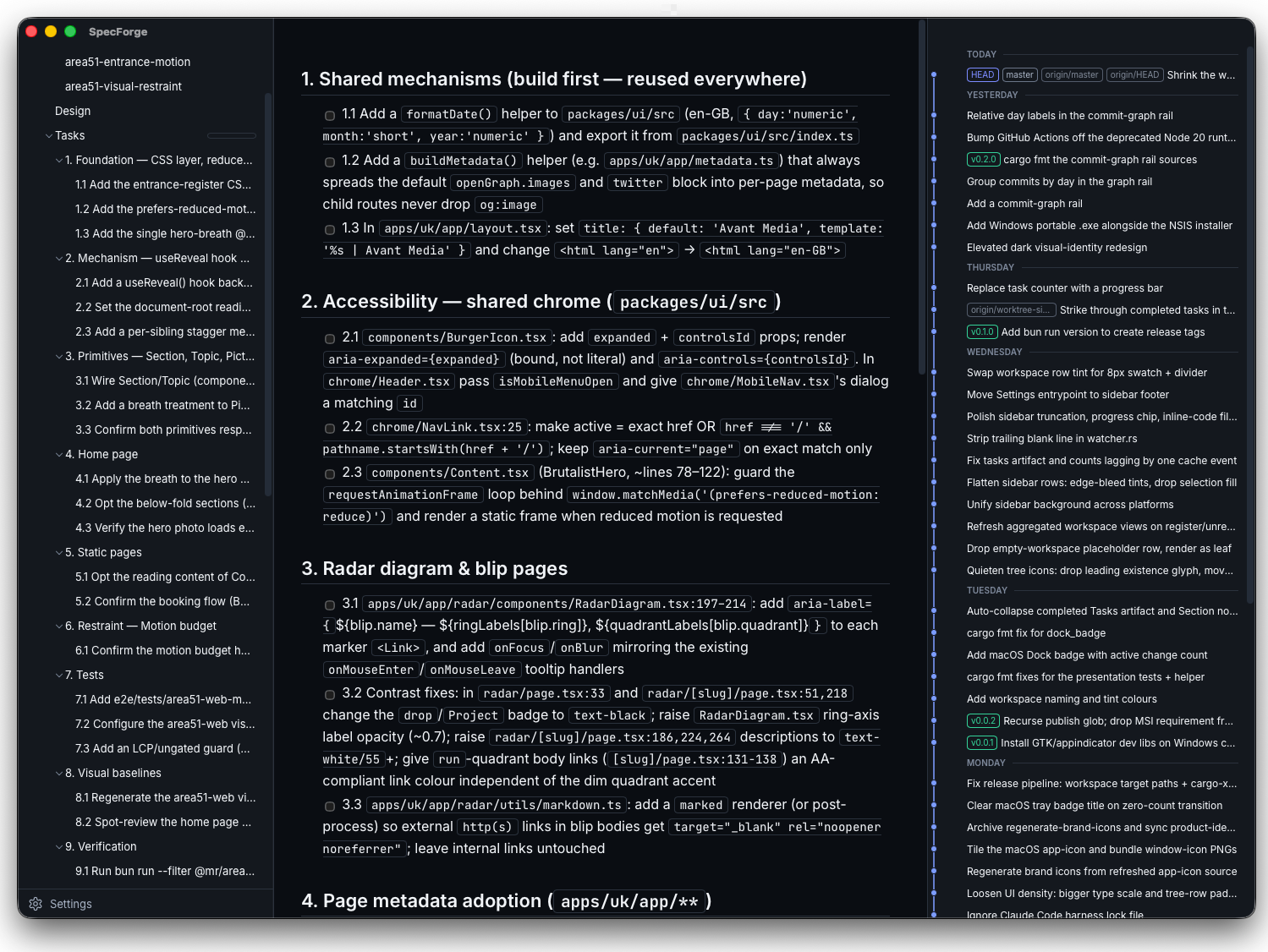Select task 1.1 Add the entrance-register row
Image resolution: width=1268 pixels, height=952 pixels.
coord(163,184)
